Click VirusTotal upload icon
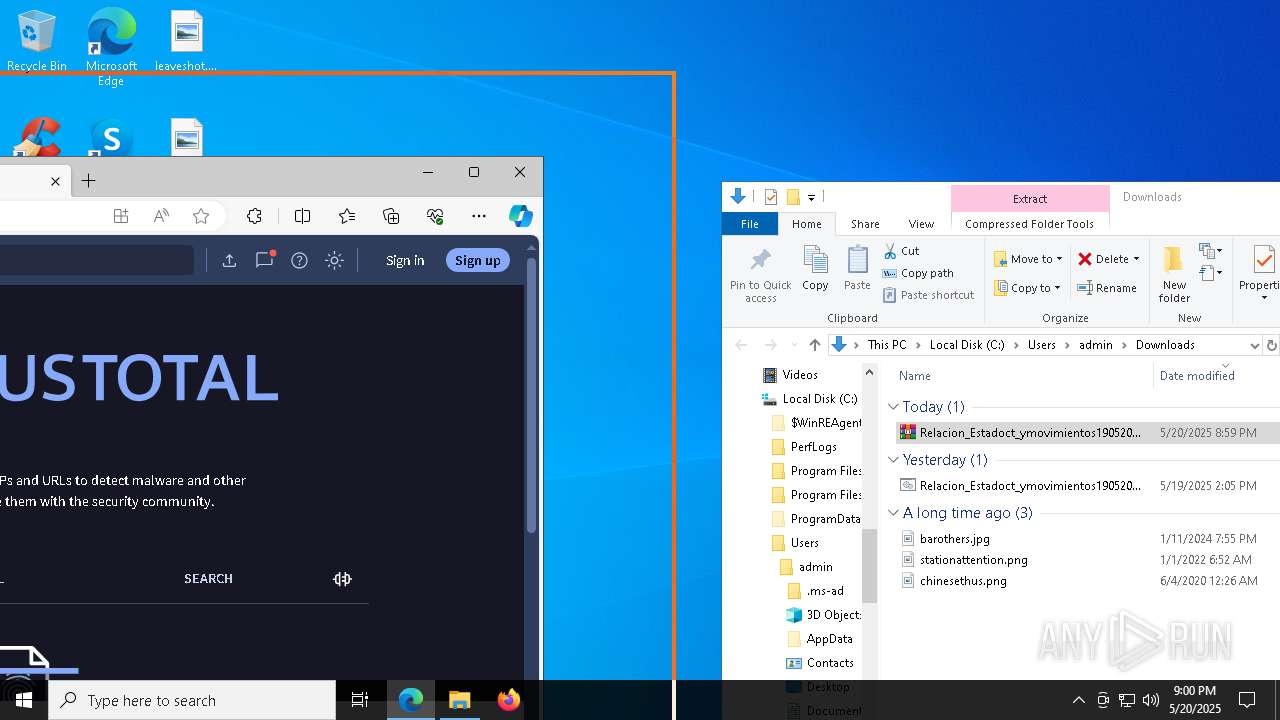Screen dimensions: 1280x720 pyautogui.click(x=229, y=260)
